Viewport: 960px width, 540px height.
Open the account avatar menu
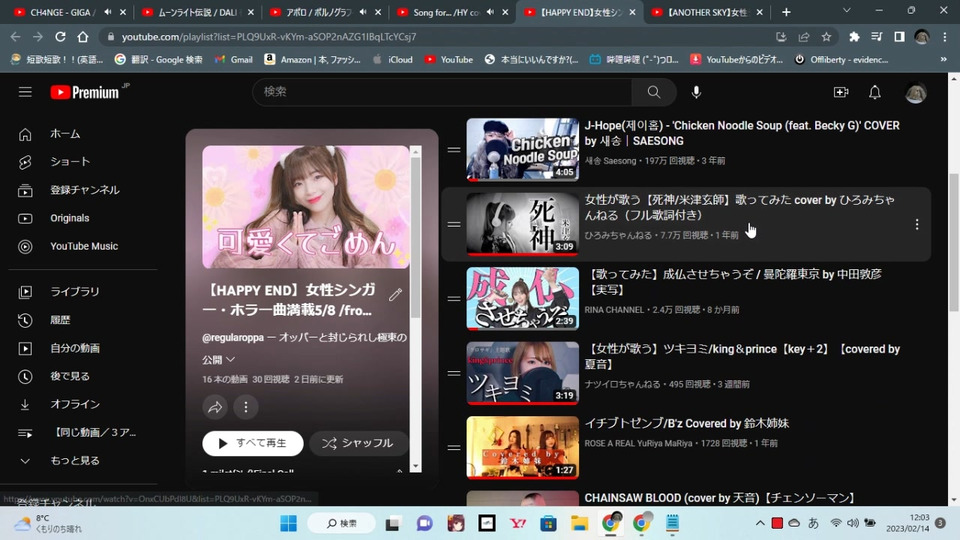[915, 92]
